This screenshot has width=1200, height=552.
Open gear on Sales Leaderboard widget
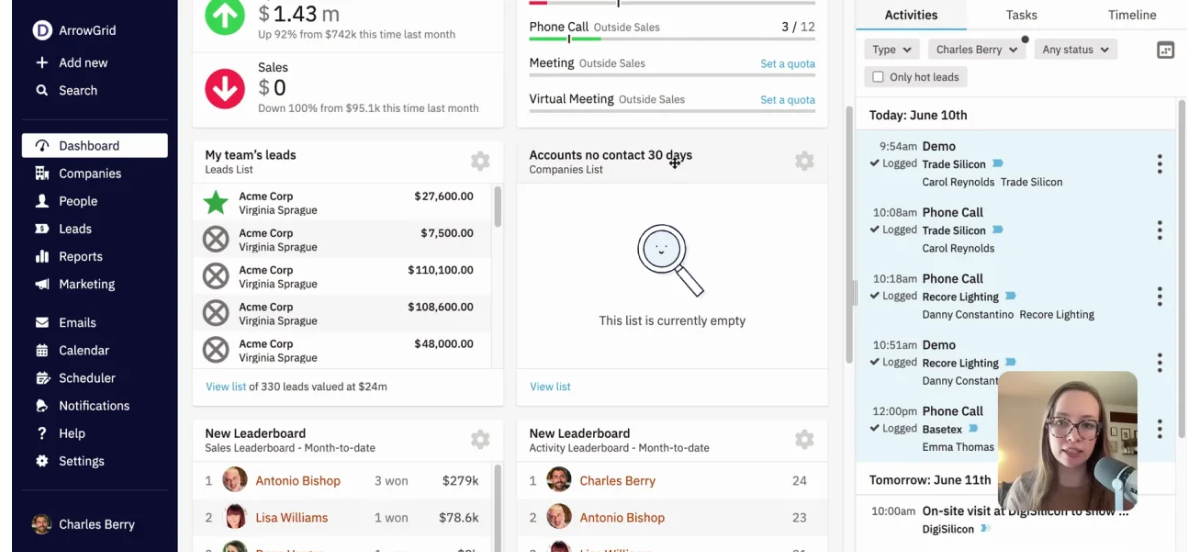[480, 439]
